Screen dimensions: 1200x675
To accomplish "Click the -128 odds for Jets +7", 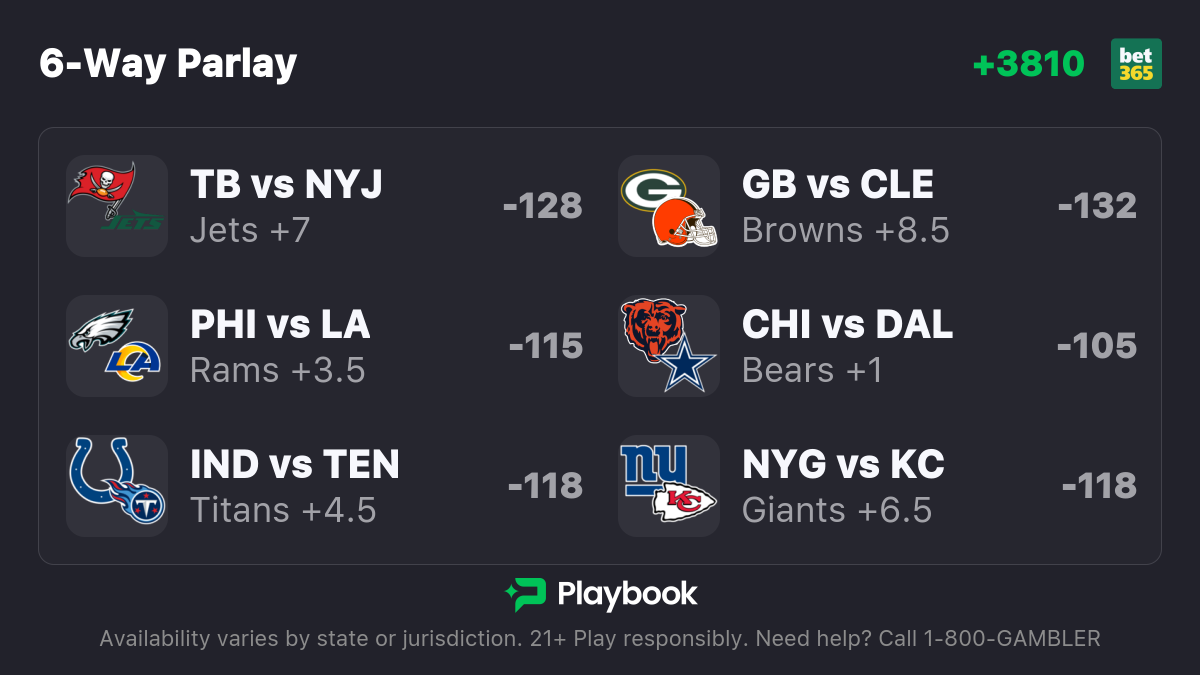I will point(543,206).
